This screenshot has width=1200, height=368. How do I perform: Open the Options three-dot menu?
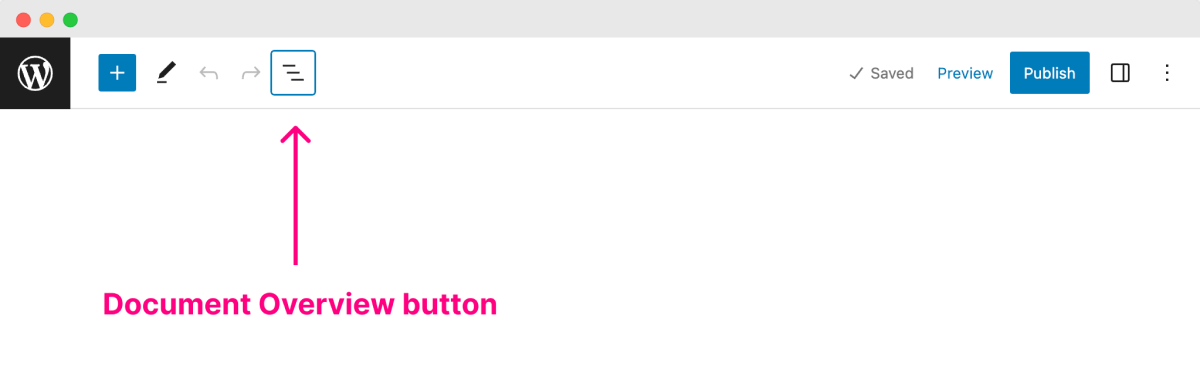(1166, 73)
